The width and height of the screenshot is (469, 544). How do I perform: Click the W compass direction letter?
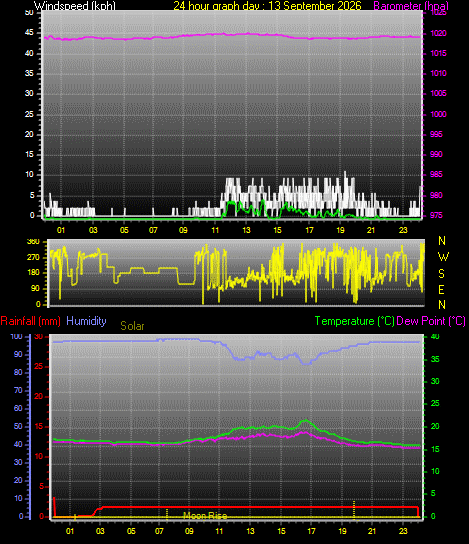click(443, 257)
